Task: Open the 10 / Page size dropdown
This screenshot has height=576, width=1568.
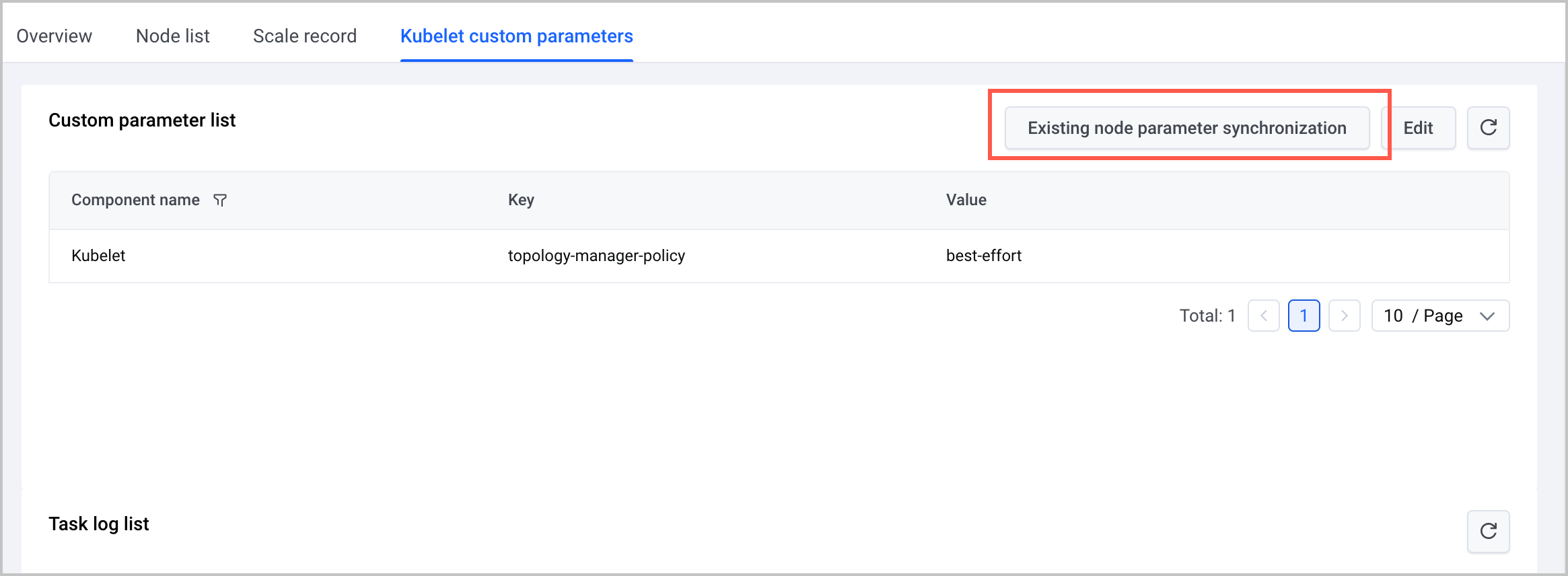Action: coord(1440,316)
